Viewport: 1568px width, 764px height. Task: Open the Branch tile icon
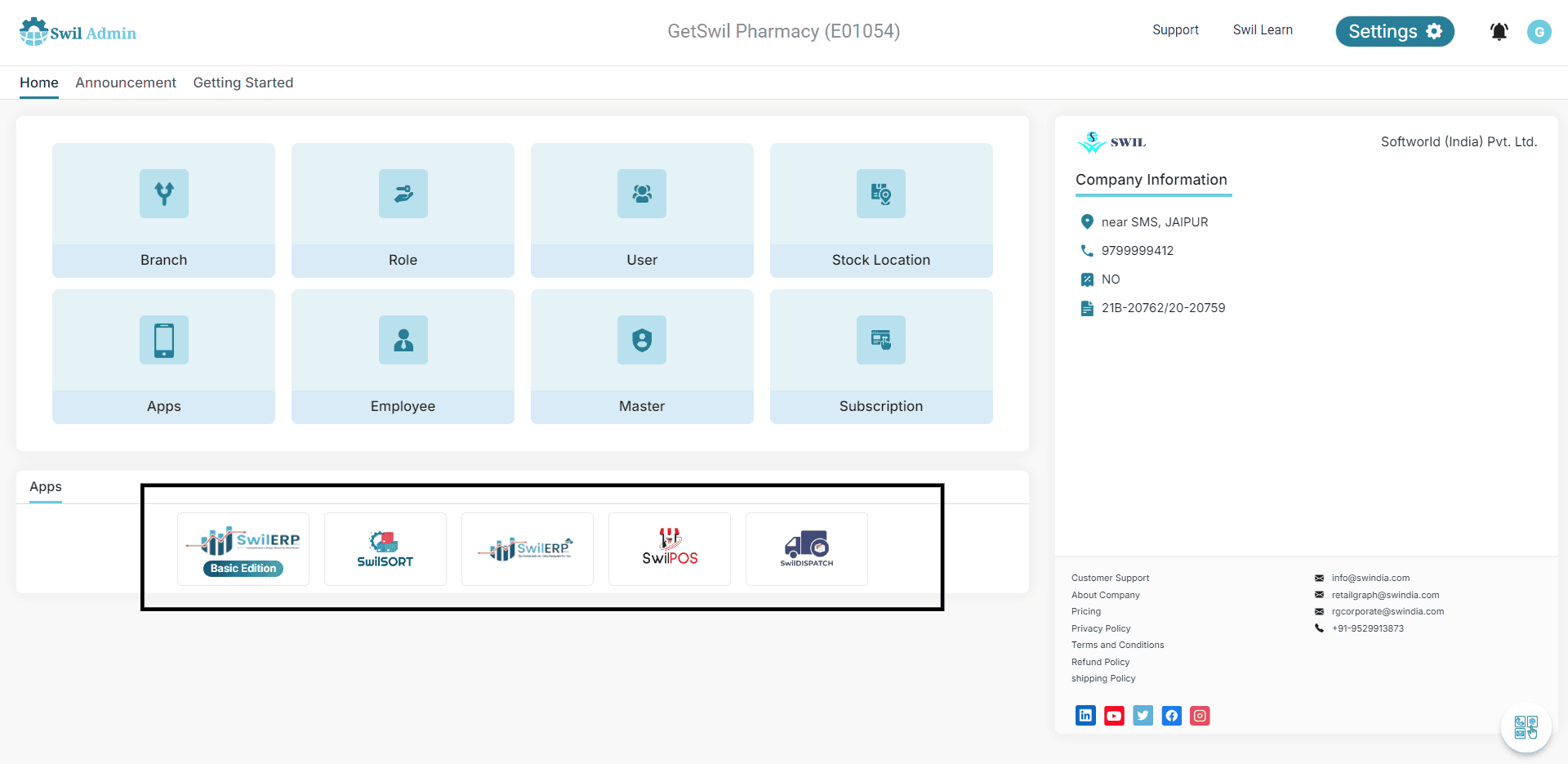(x=164, y=194)
